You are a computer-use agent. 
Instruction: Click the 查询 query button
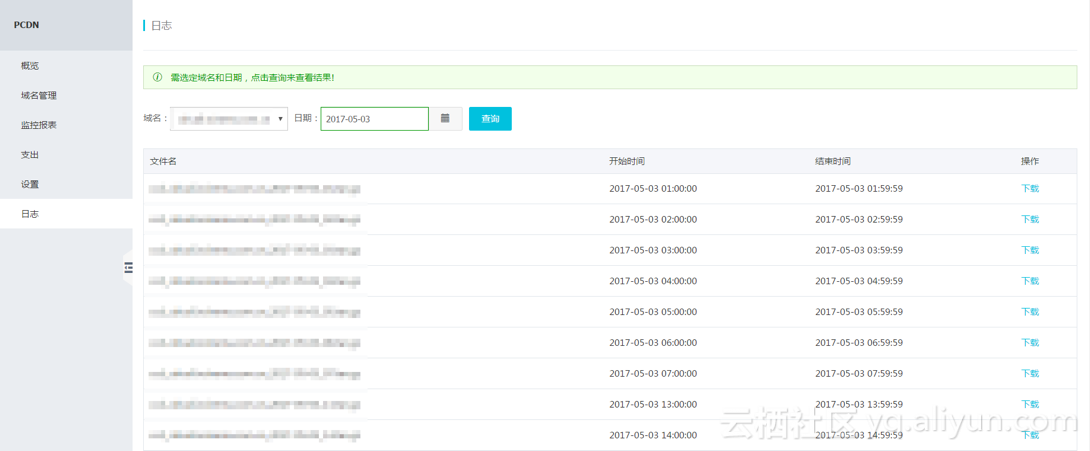(490, 119)
